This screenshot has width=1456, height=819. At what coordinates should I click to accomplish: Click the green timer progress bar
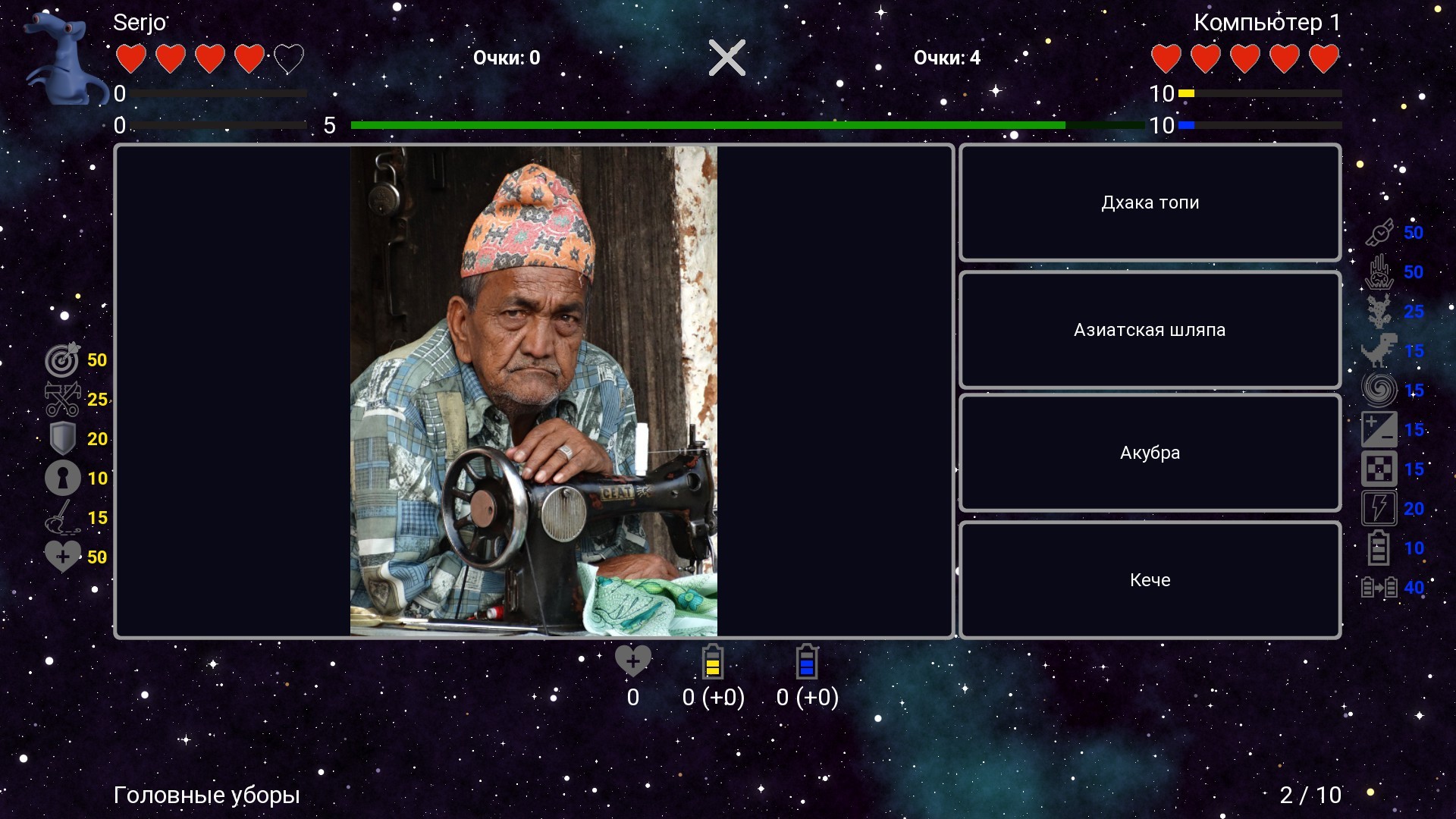click(x=707, y=125)
